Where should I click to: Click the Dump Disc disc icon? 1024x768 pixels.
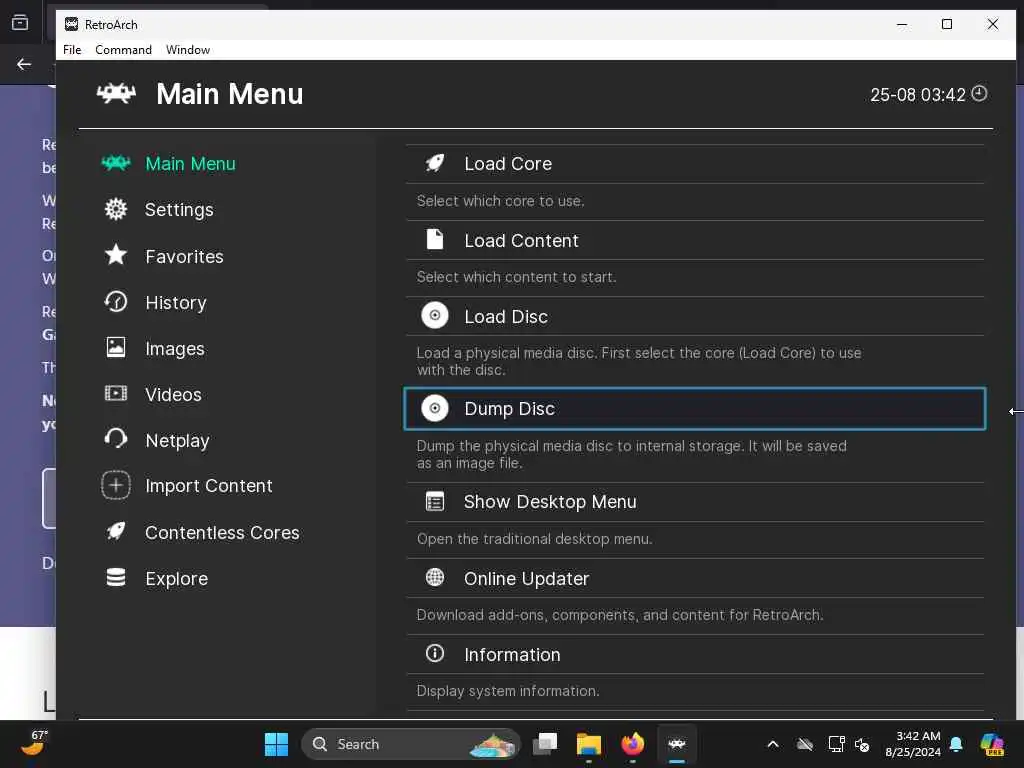pyautogui.click(x=435, y=408)
